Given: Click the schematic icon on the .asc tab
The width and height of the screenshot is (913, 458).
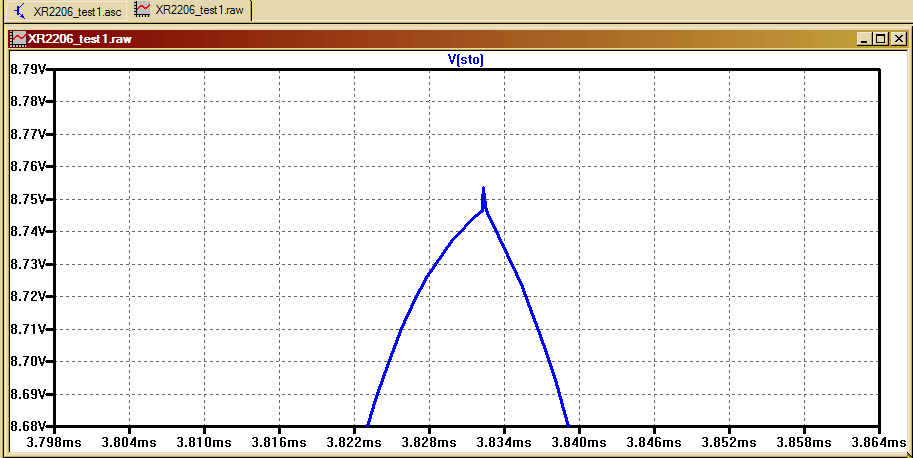Looking at the screenshot, I should [x=20, y=10].
